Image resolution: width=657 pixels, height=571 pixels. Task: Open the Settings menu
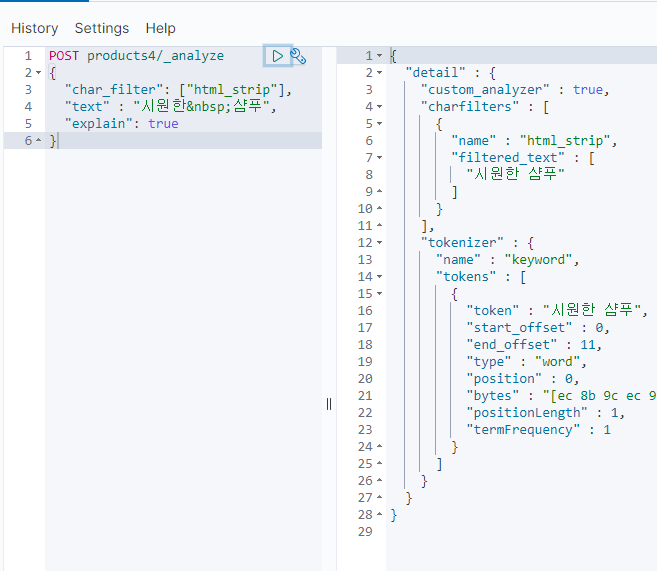(101, 28)
